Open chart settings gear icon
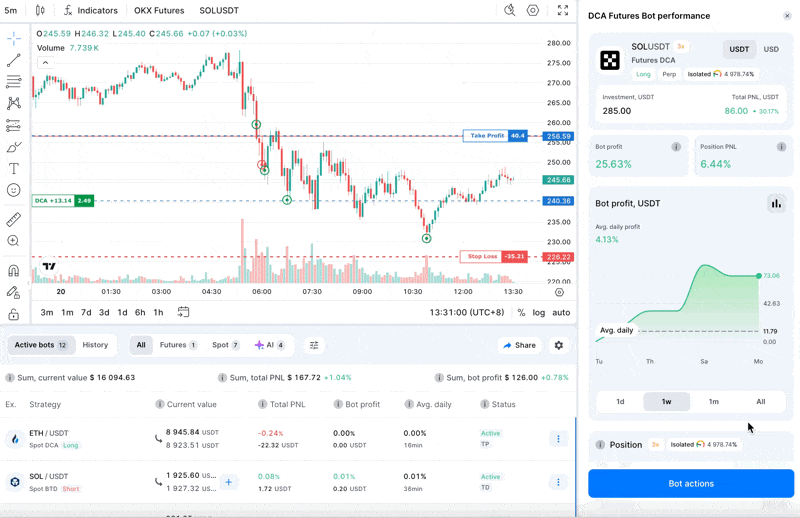This screenshot has width=800, height=518. 533,11
